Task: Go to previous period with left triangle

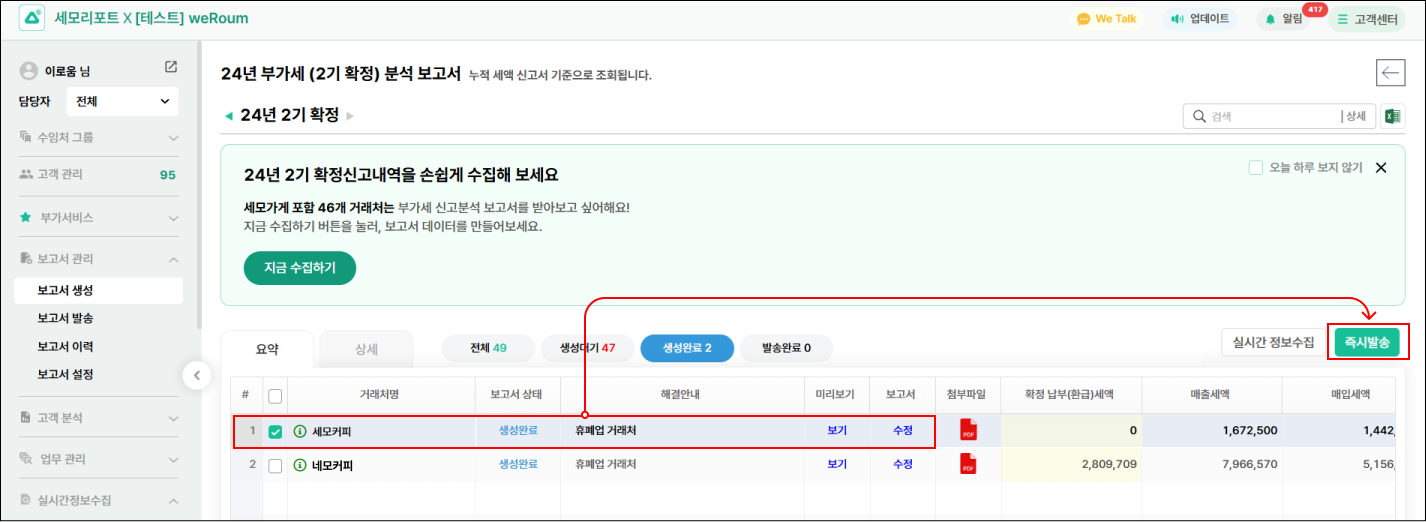Action: pos(228,116)
